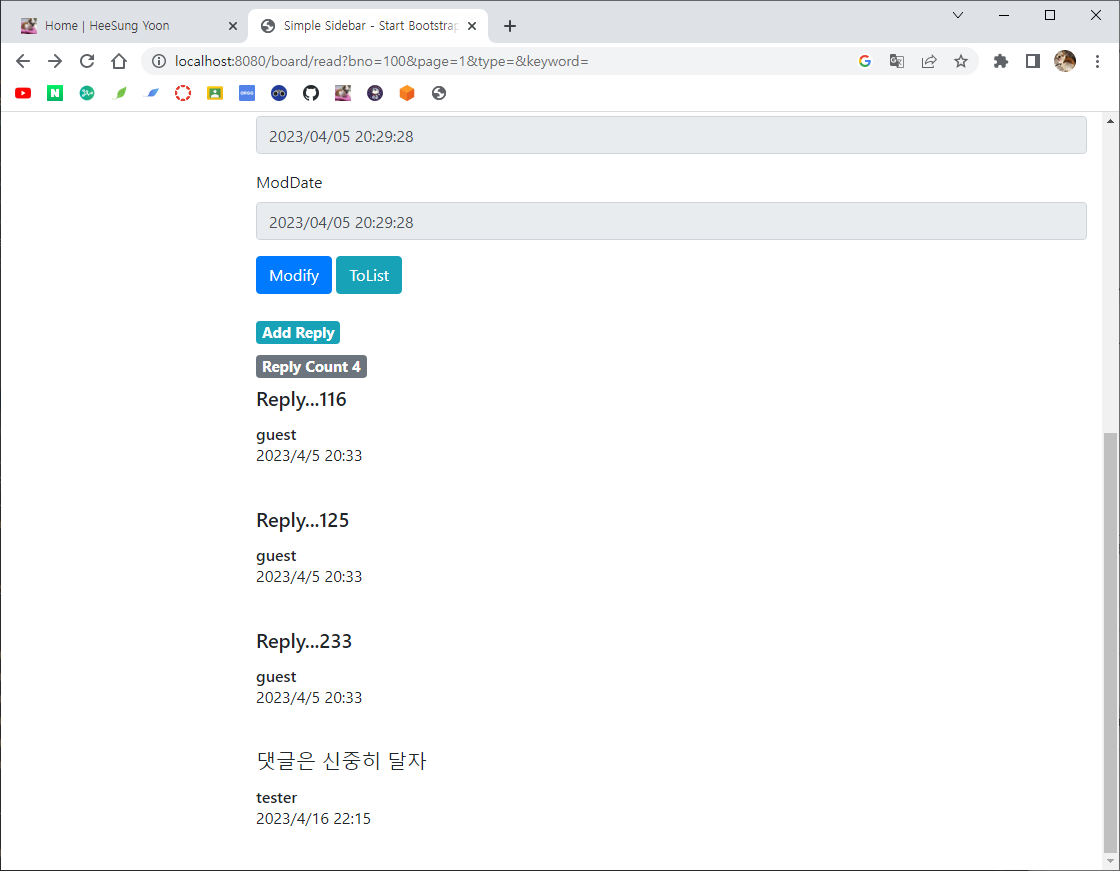1120x871 pixels.
Task: Select the Simple Sidebar tab
Action: coord(368,26)
